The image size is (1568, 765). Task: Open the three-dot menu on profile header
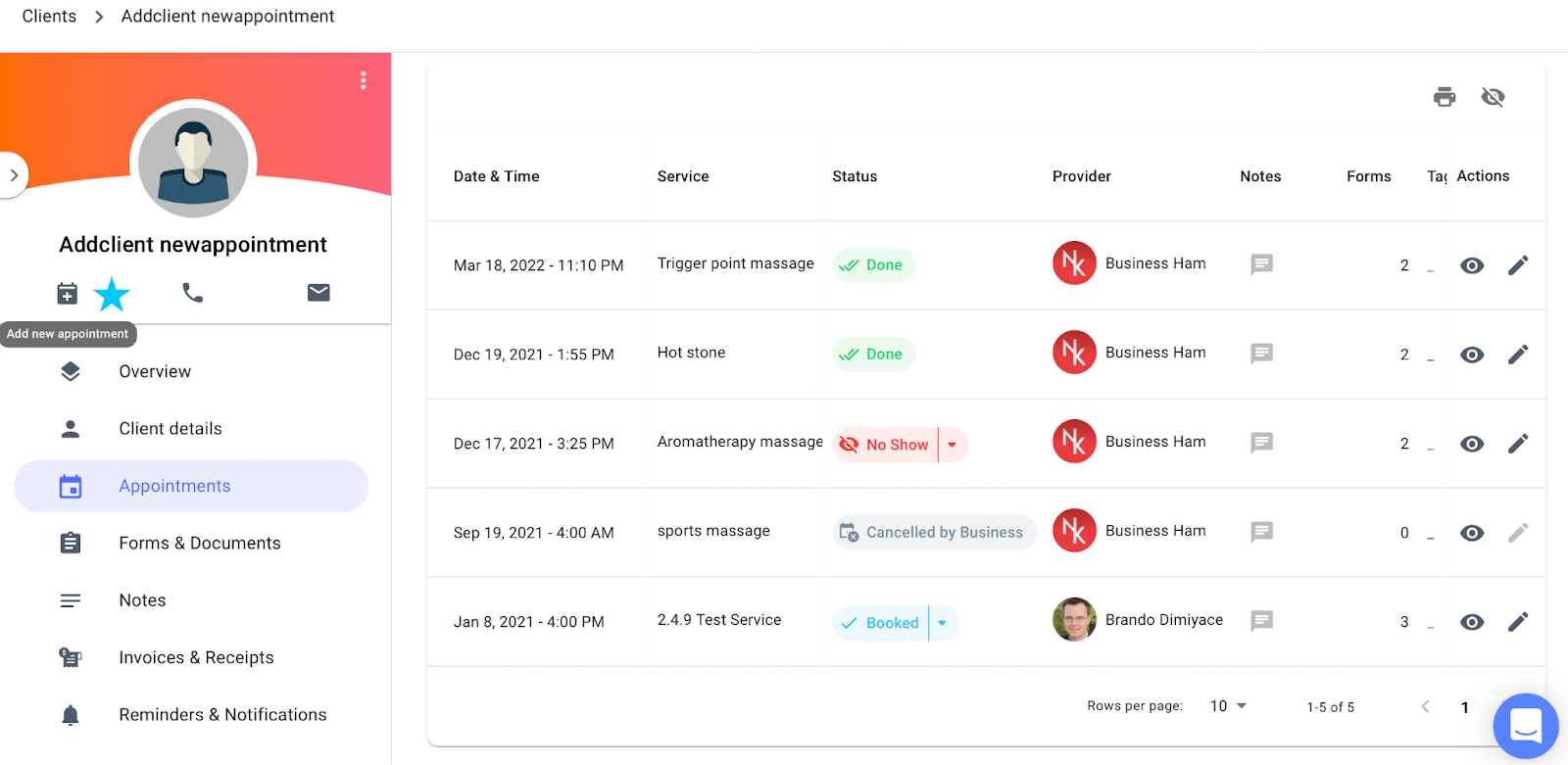coord(364,80)
